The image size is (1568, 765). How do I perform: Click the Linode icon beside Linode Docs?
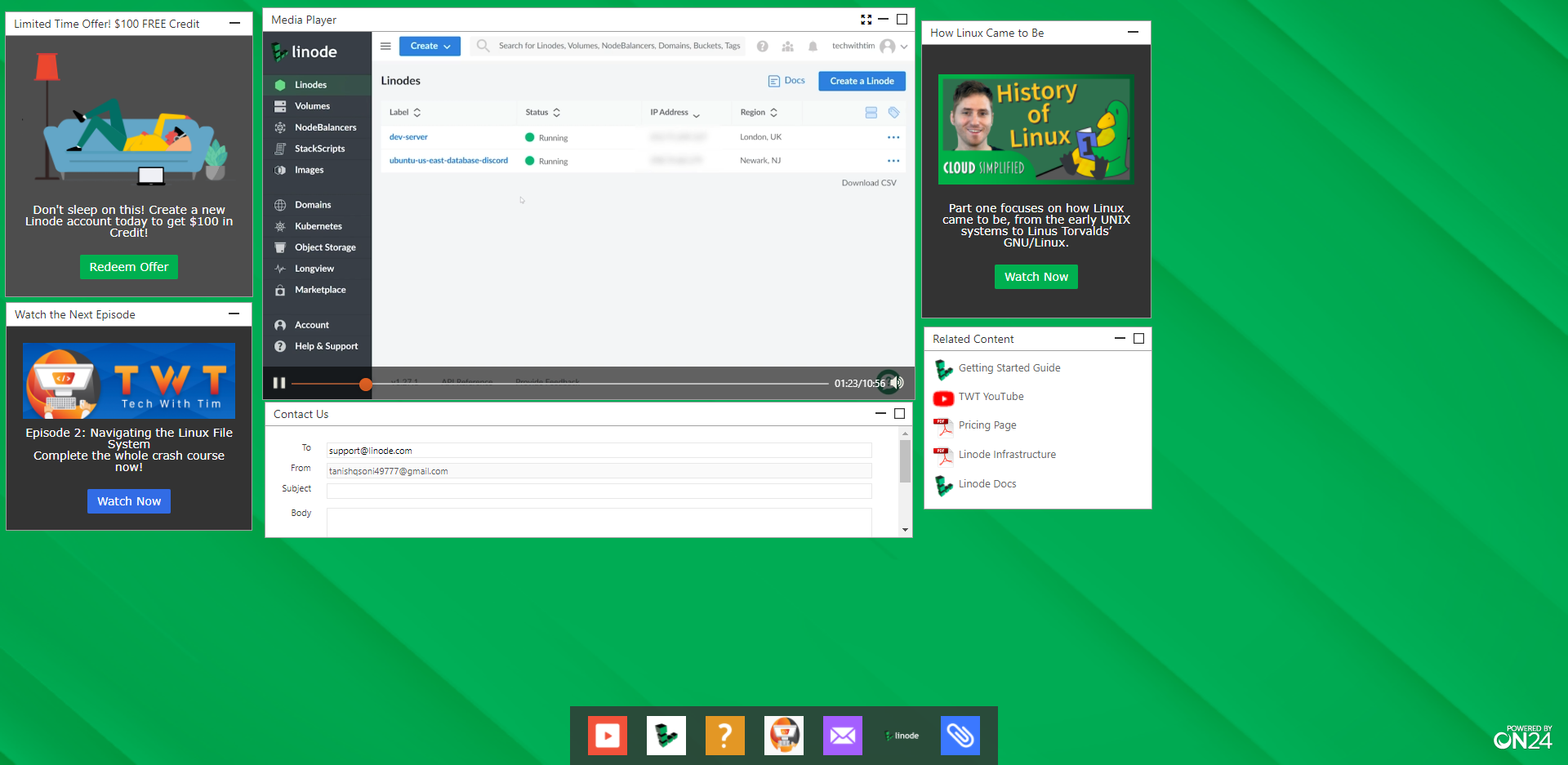pyautogui.click(x=943, y=486)
